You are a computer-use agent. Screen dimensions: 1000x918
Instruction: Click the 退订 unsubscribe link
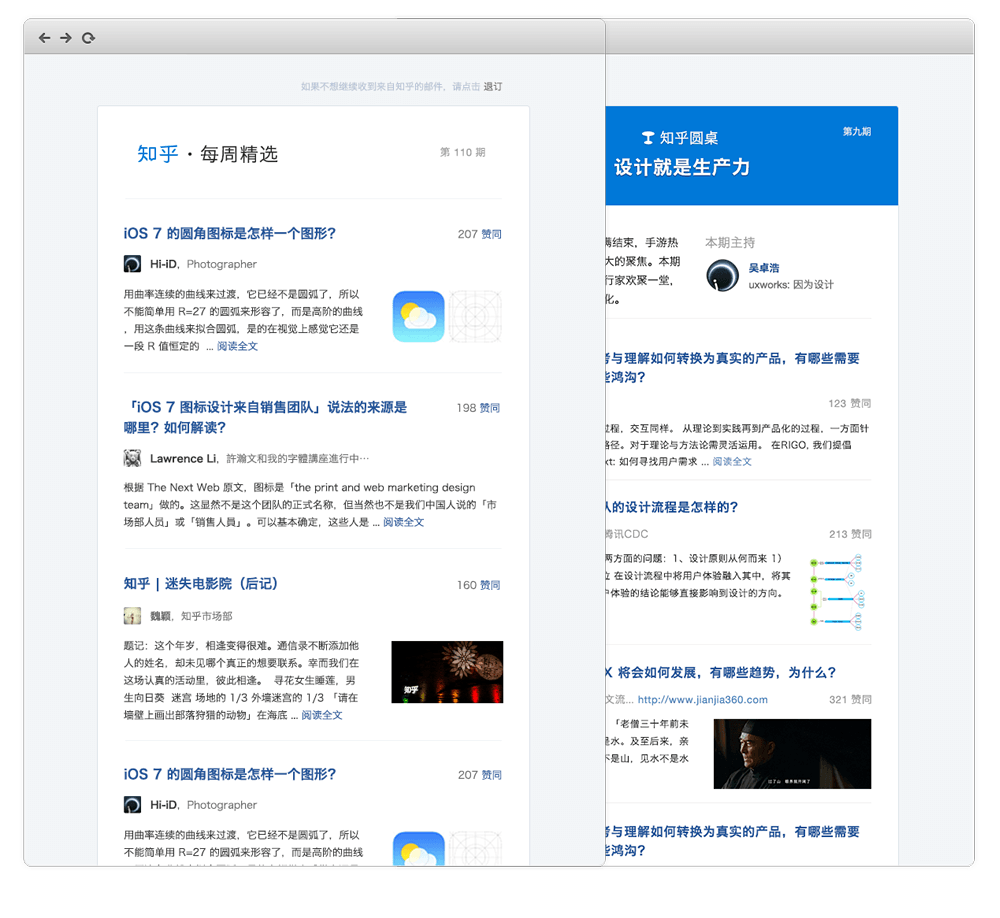[492, 86]
